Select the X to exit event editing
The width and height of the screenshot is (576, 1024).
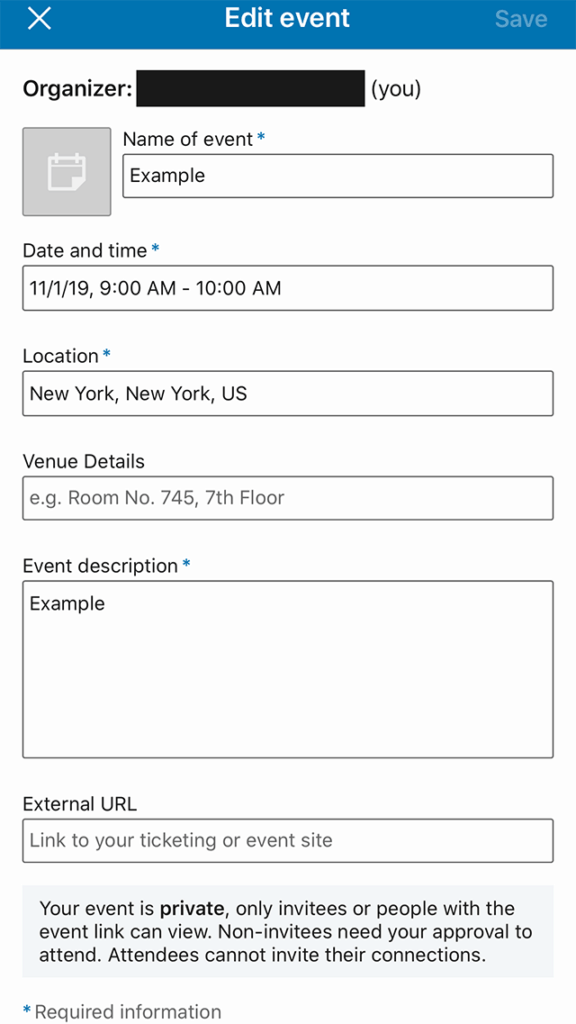[38, 18]
